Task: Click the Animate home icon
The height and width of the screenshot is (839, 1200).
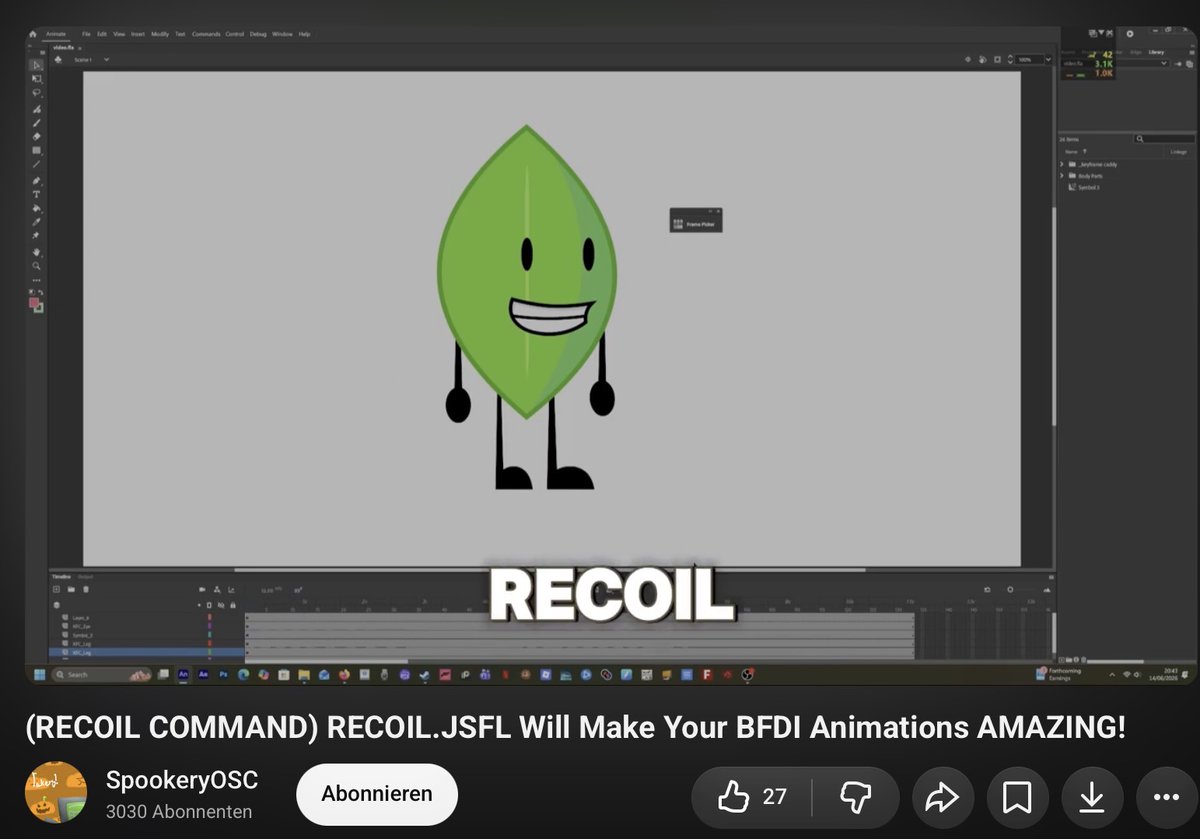Action: [33, 34]
